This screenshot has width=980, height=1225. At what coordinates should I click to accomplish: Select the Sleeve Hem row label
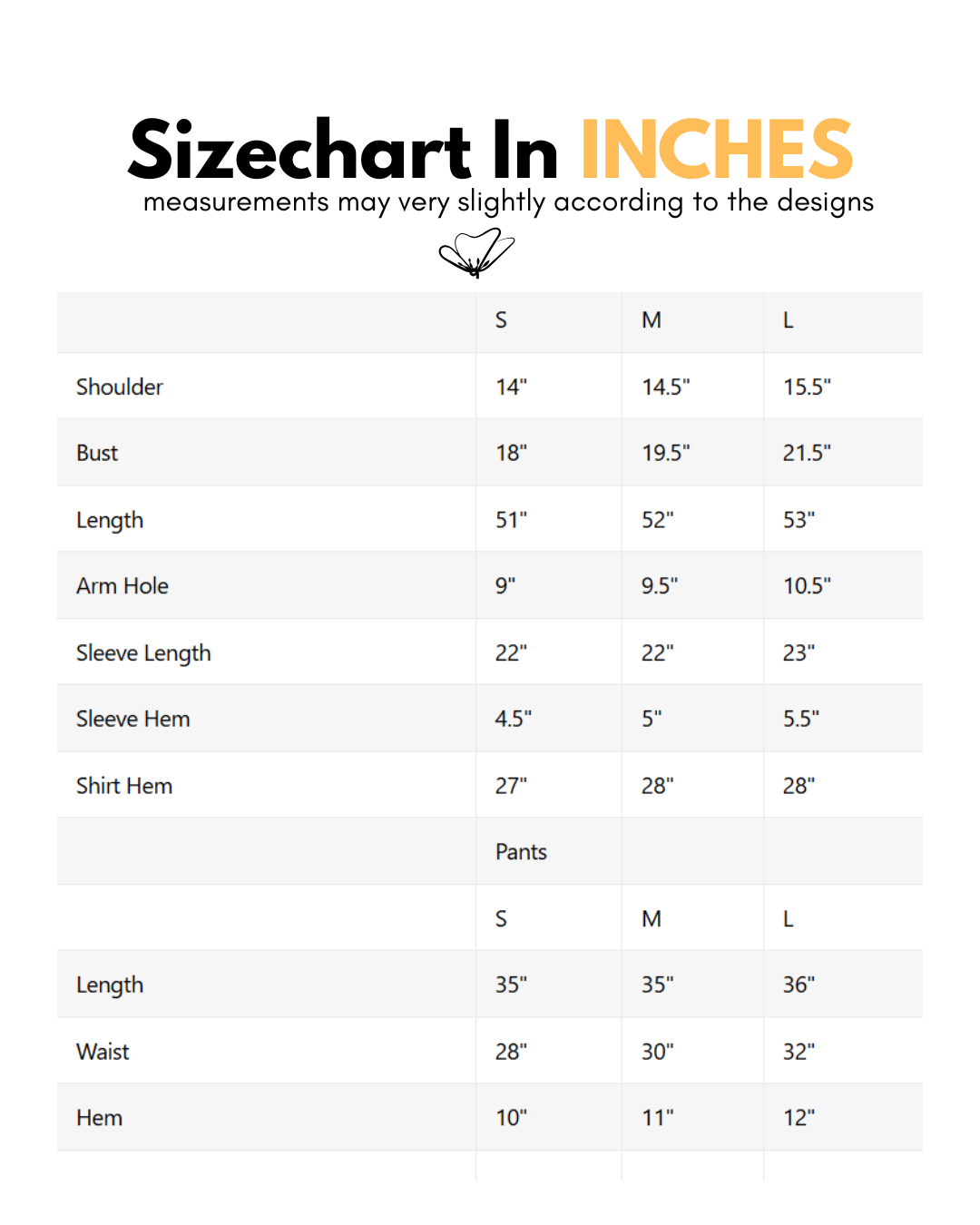(133, 720)
